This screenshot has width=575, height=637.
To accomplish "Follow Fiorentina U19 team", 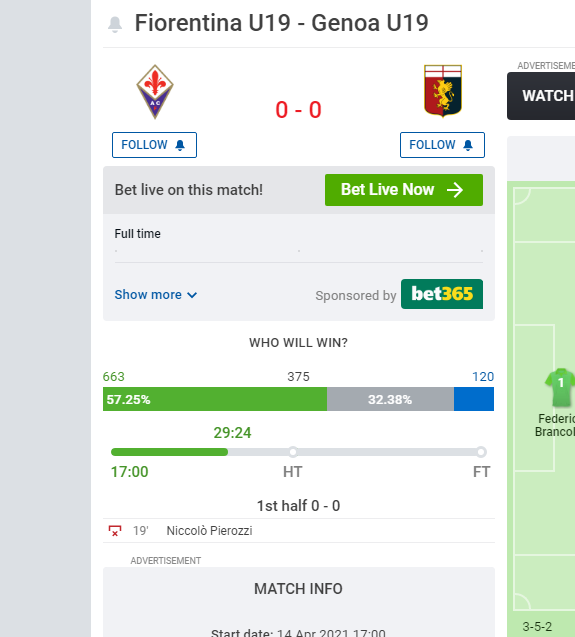I will (154, 145).
